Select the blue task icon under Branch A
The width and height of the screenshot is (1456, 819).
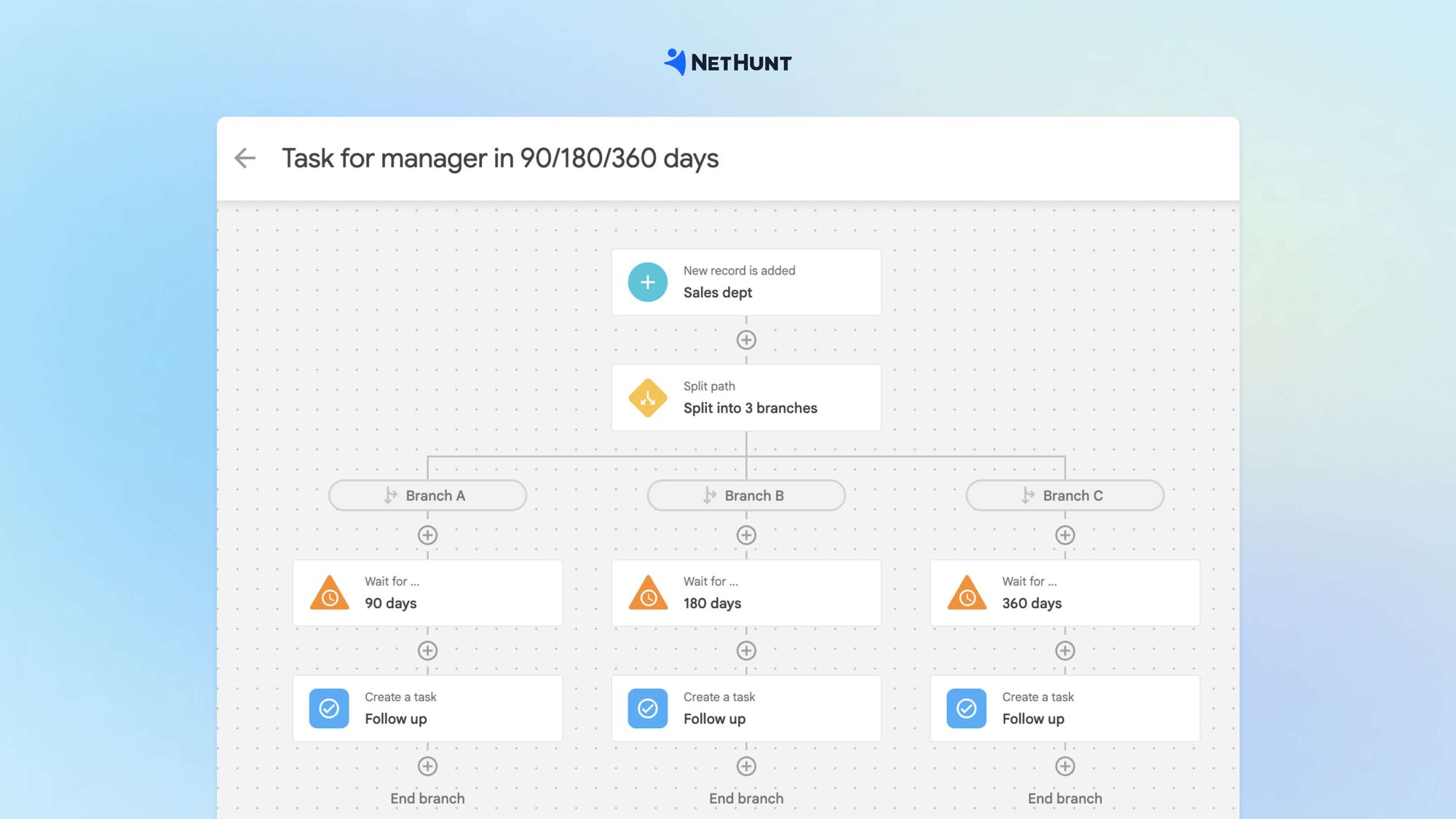[328, 708]
